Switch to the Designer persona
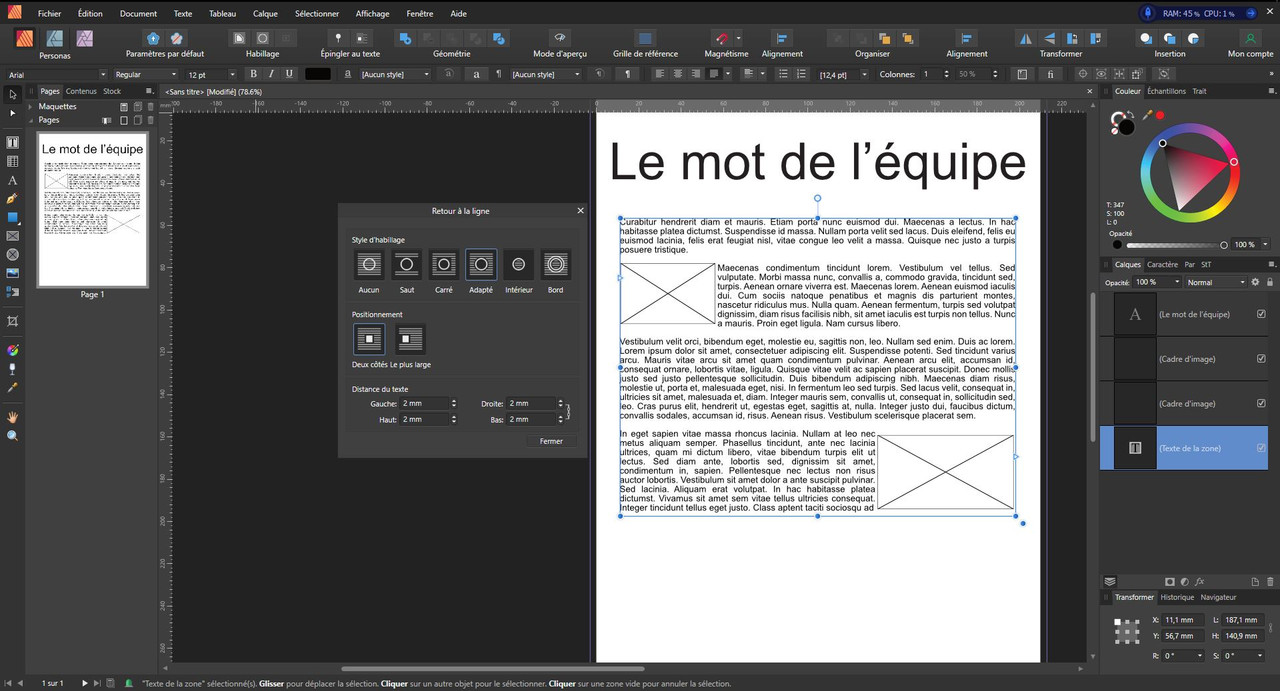 56,38
